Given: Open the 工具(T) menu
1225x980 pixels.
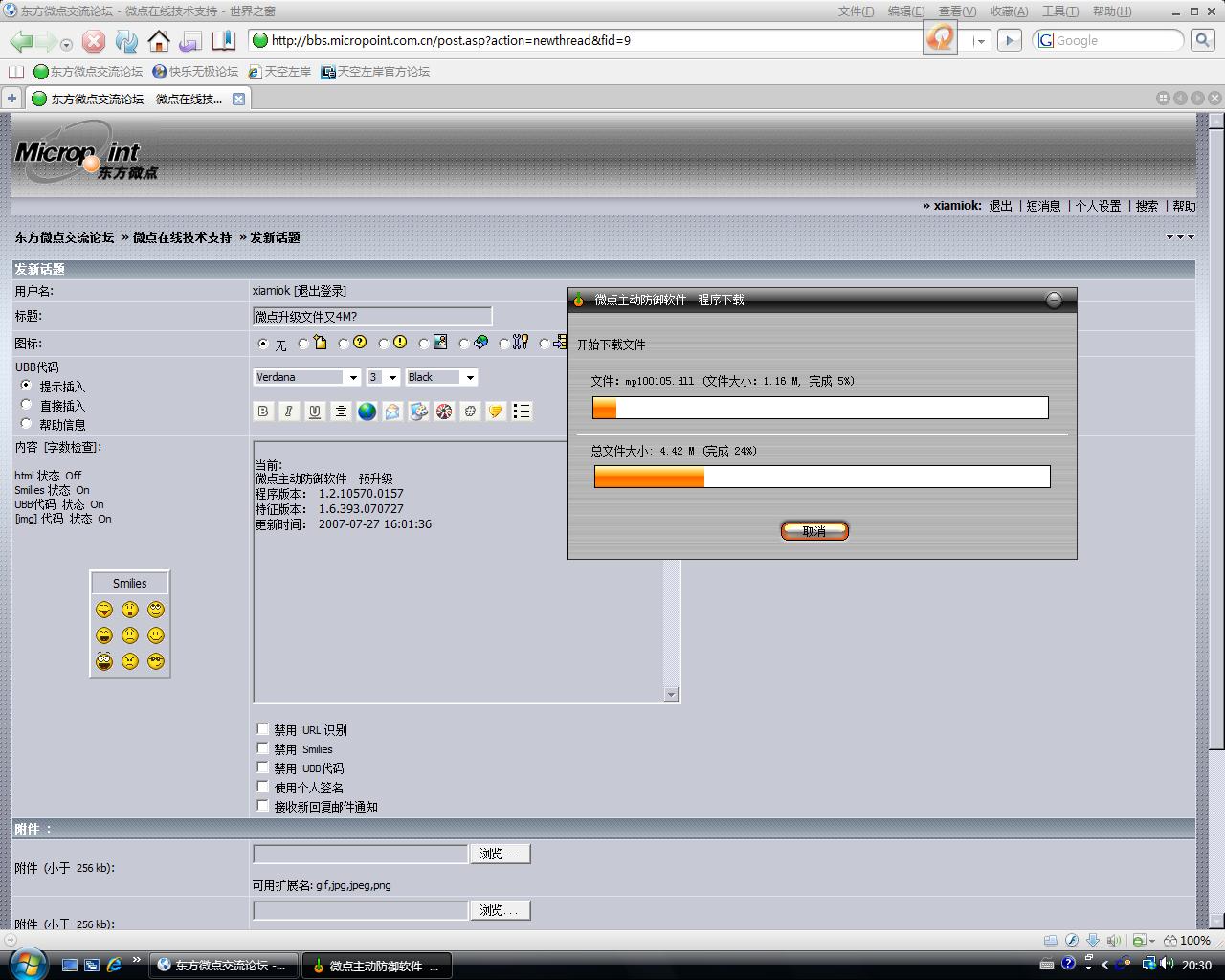Looking at the screenshot, I should tap(1059, 11).
